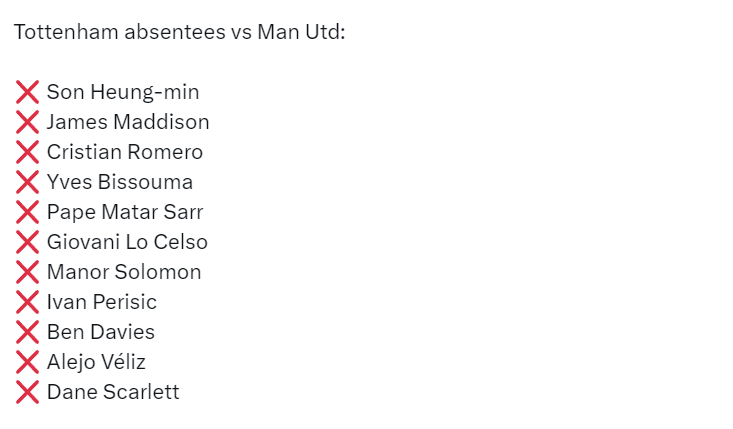Click the red cross beside Pape Matar Sarr

point(27,212)
